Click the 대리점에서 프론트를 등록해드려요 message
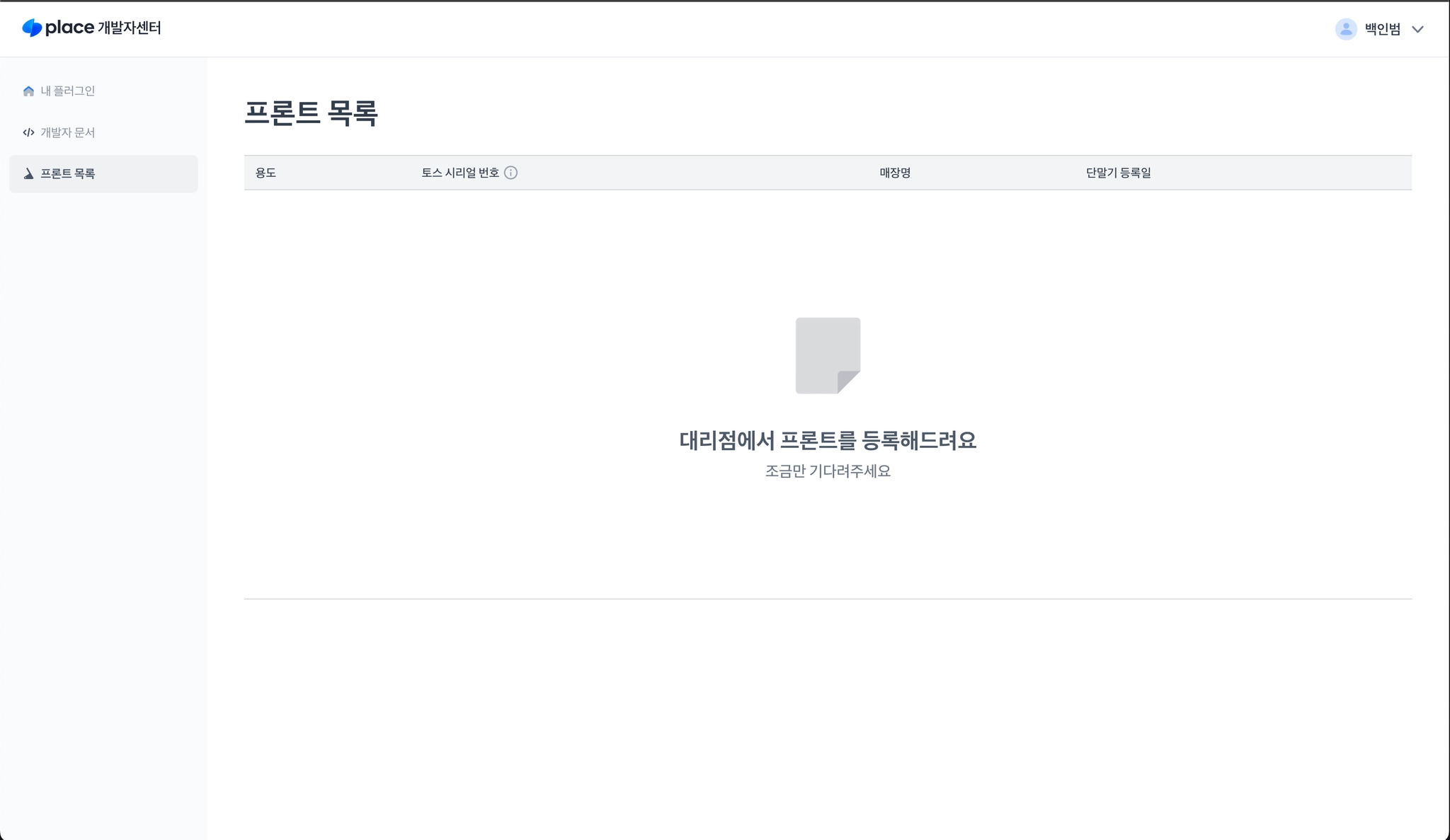This screenshot has width=1450, height=840. (828, 440)
